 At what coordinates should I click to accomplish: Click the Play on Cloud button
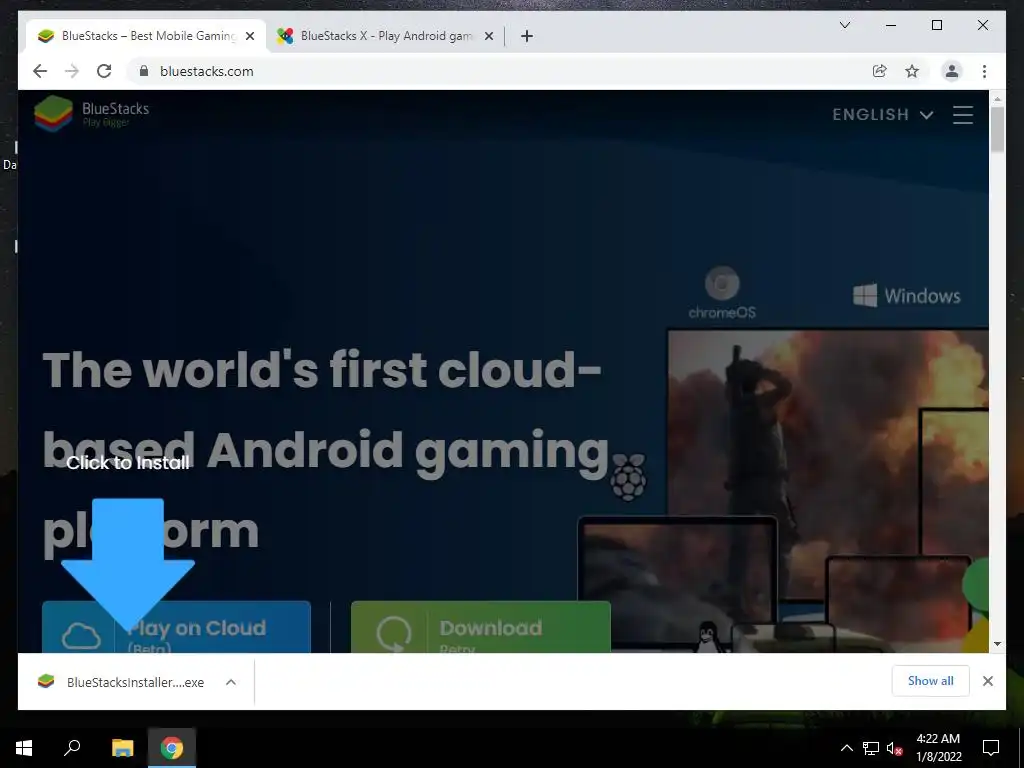pos(176,627)
